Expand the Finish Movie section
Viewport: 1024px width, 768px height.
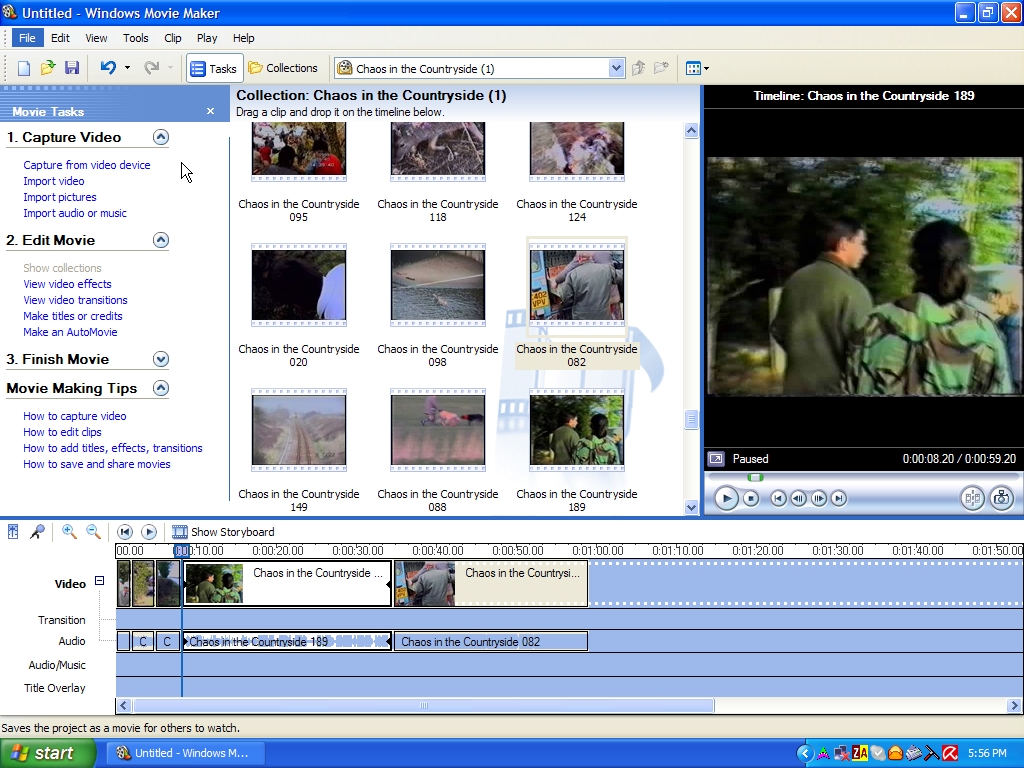pos(161,359)
